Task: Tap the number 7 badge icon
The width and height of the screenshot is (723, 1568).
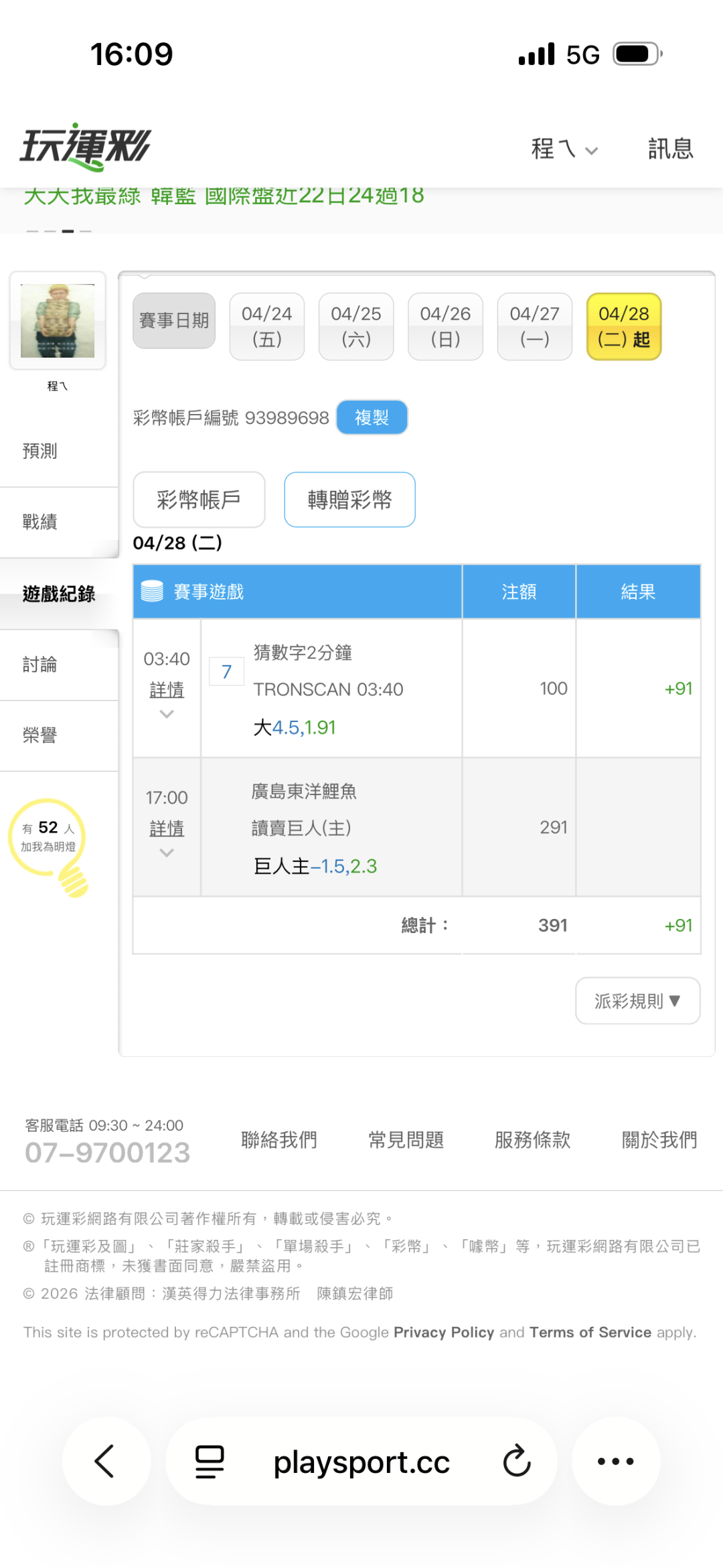Action: pos(226,671)
